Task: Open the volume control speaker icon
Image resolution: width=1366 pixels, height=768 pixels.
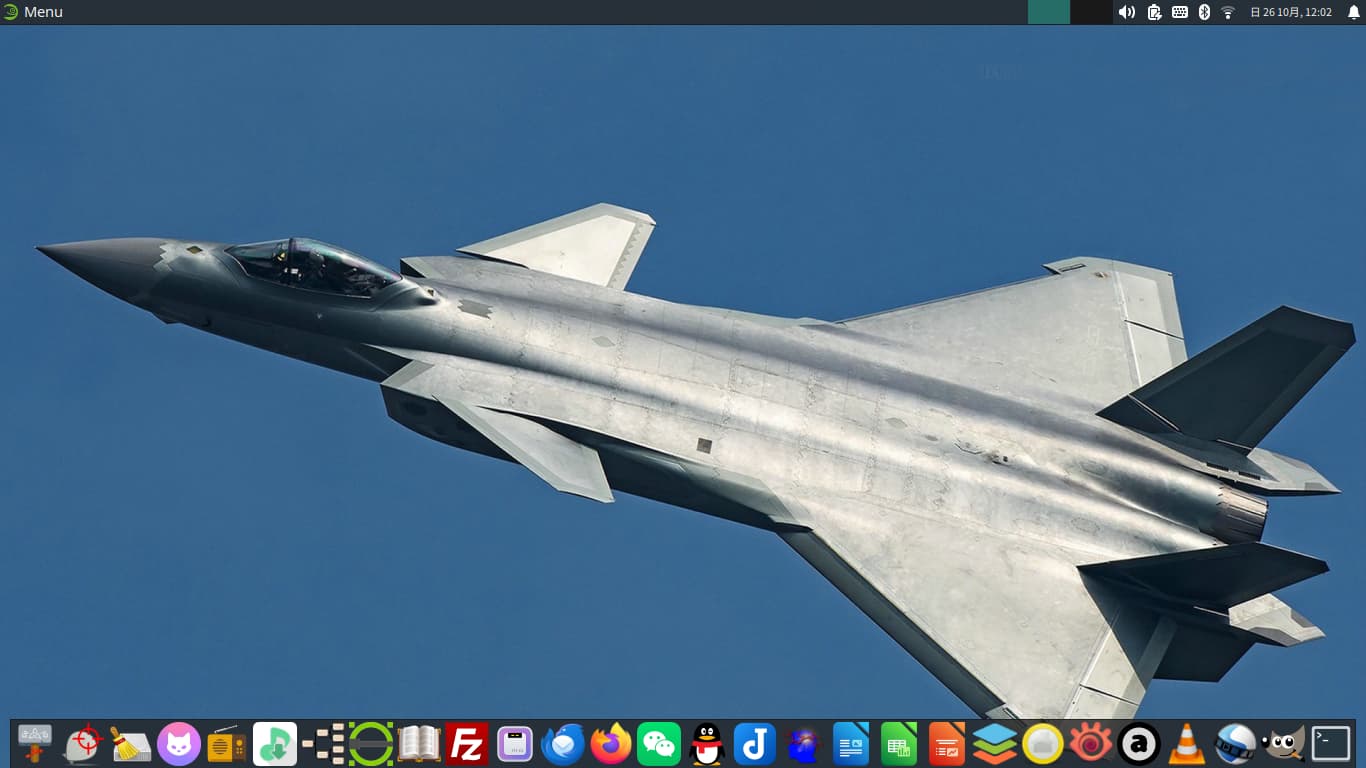Action: [x=1127, y=12]
